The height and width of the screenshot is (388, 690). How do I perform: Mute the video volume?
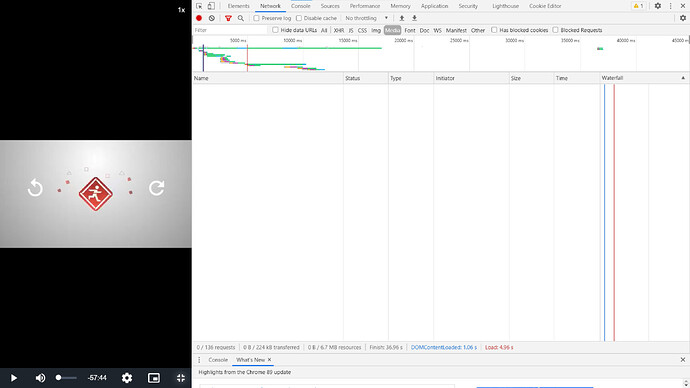[x=40, y=378]
